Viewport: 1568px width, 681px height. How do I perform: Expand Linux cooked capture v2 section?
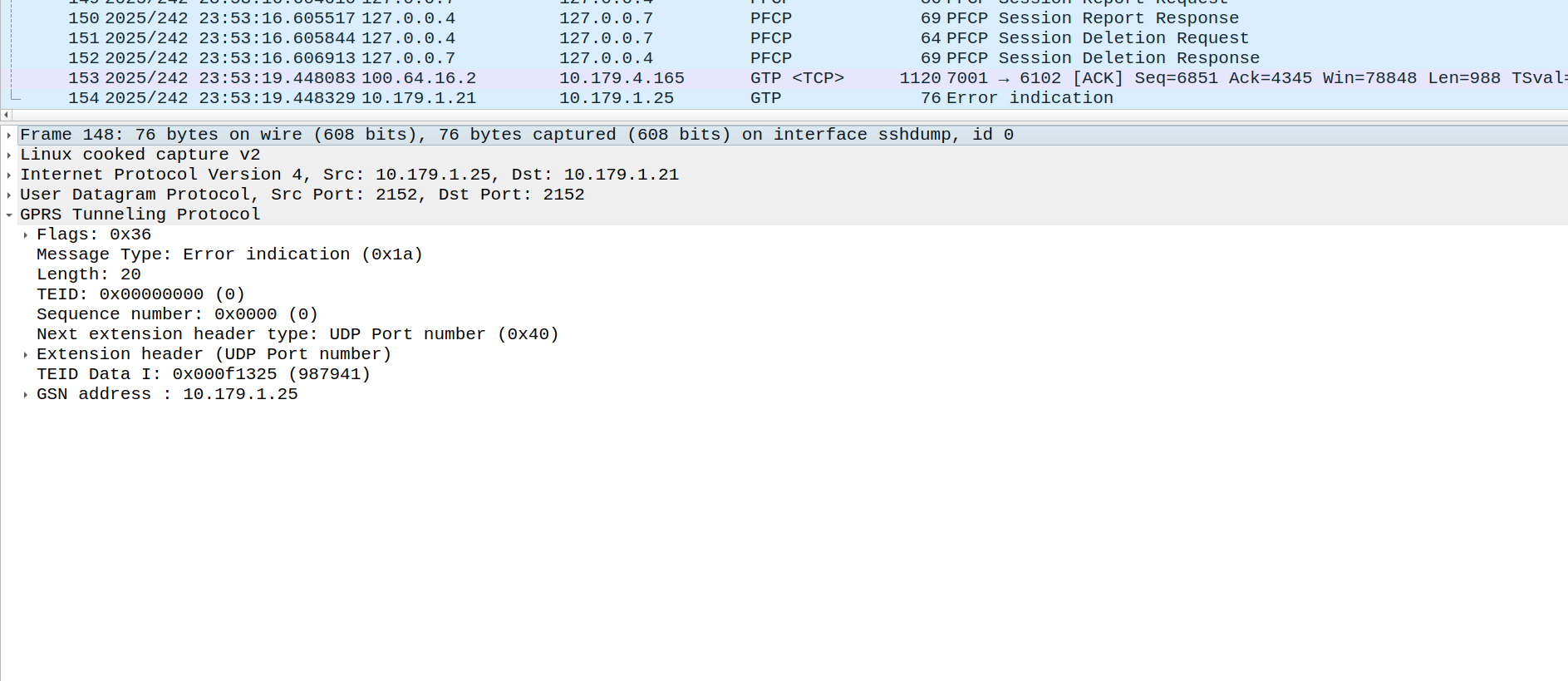9,155
